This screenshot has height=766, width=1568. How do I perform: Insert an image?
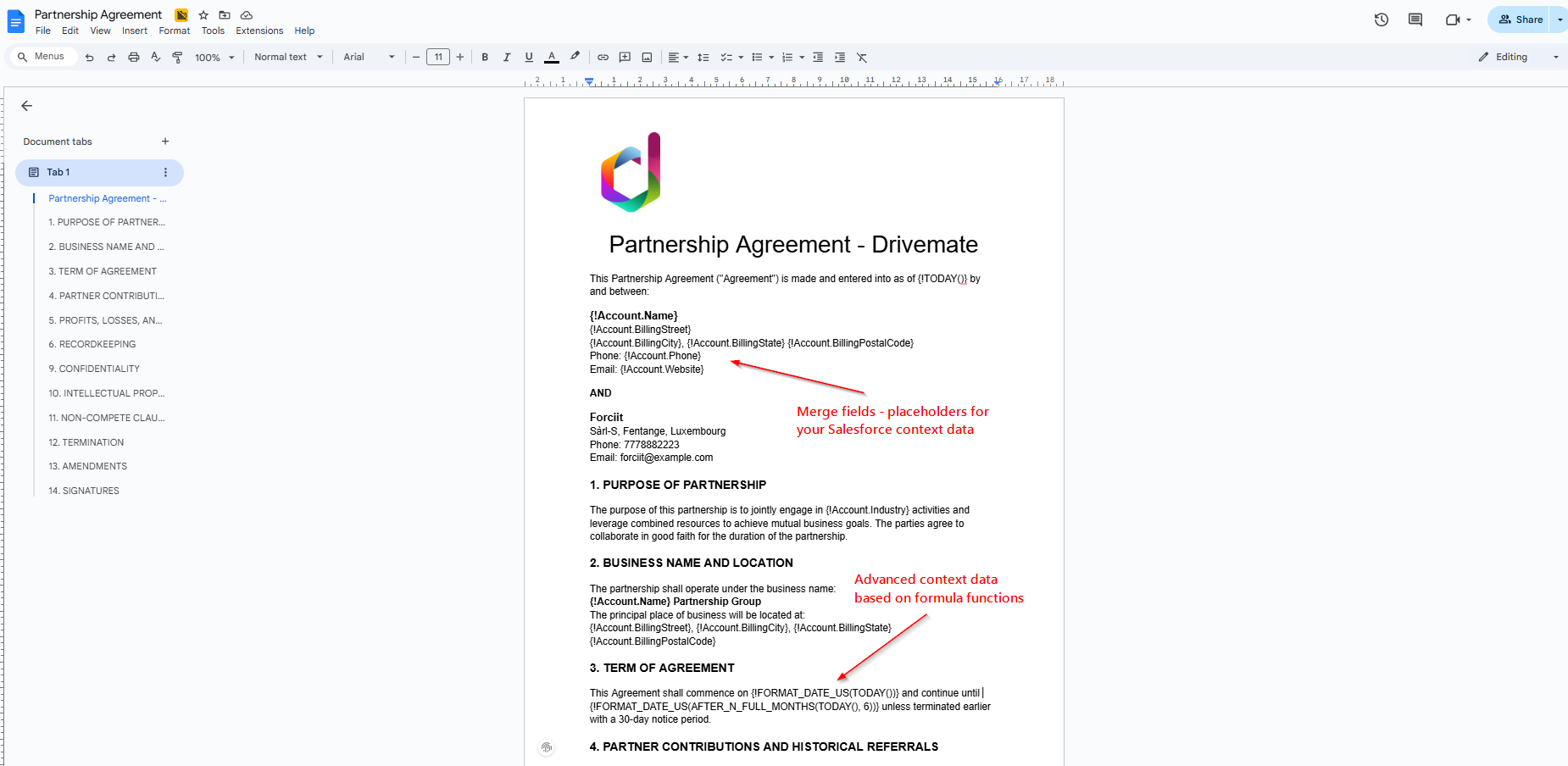[647, 57]
